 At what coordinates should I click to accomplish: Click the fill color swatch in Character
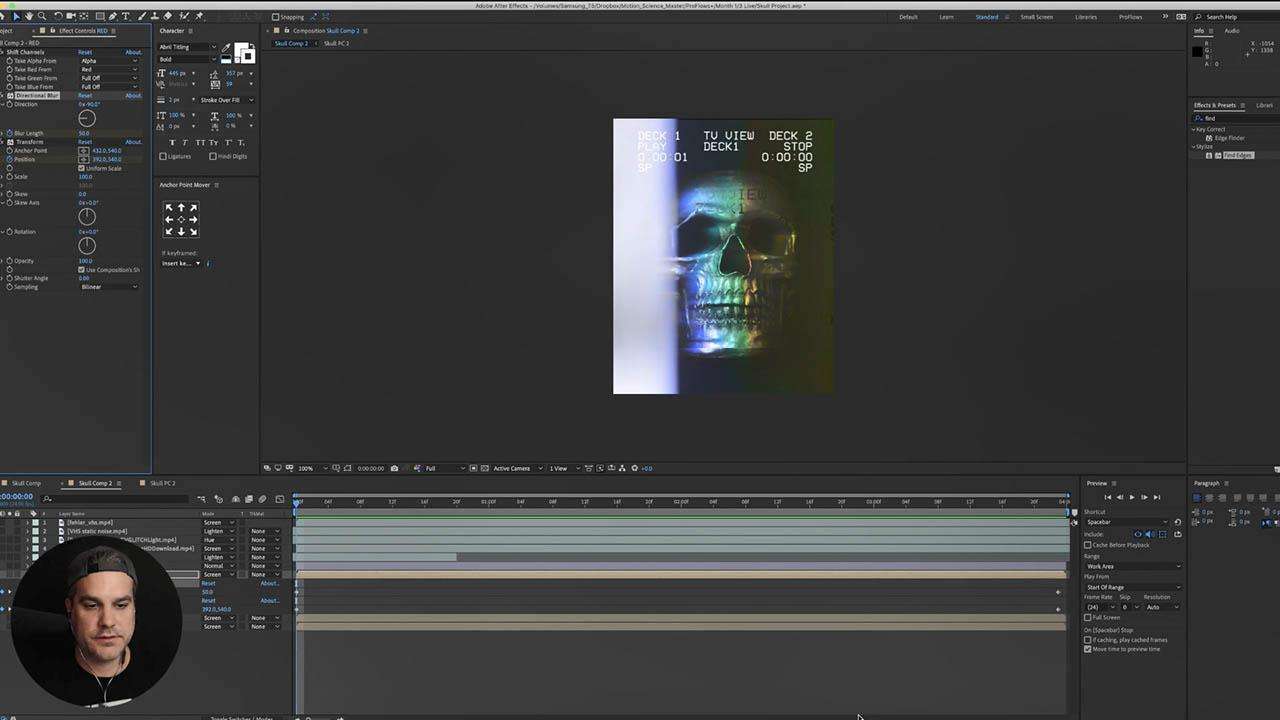pyautogui.click(x=241, y=50)
